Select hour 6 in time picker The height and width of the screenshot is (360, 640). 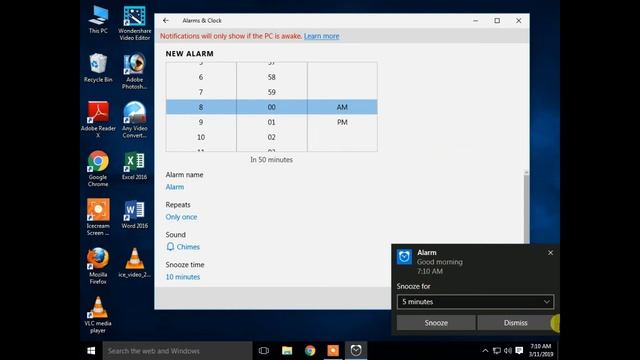(x=201, y=77)
